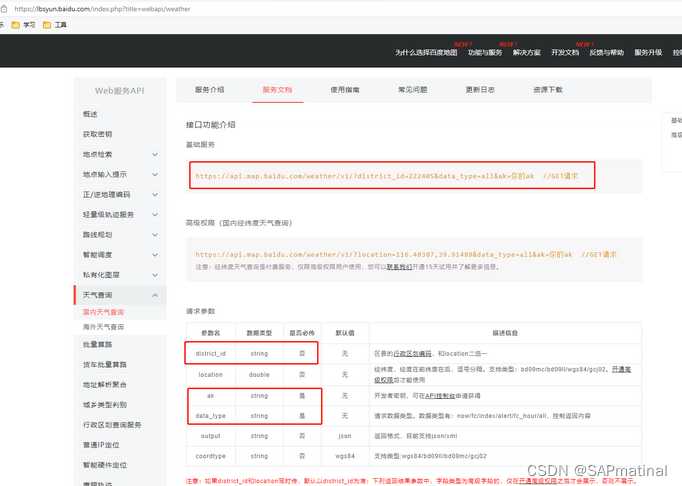The height and width of the screenshot is (486, 682).
Task: Follow the 联系我们 link in the note
Action: click(x=399, y=267)
